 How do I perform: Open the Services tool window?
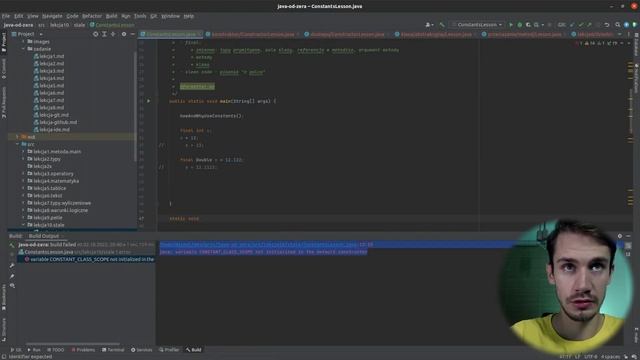click(141, 350)
